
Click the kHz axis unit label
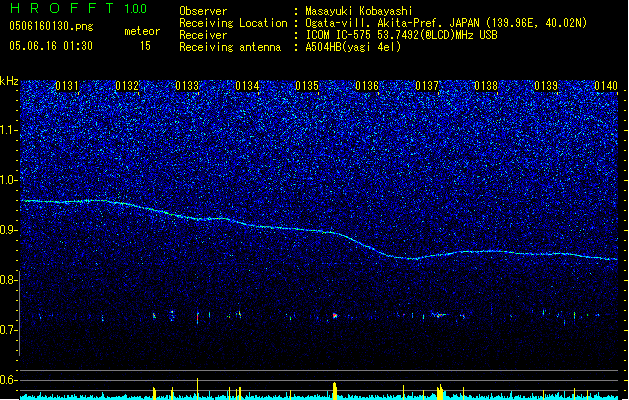[x=9, y=81]
